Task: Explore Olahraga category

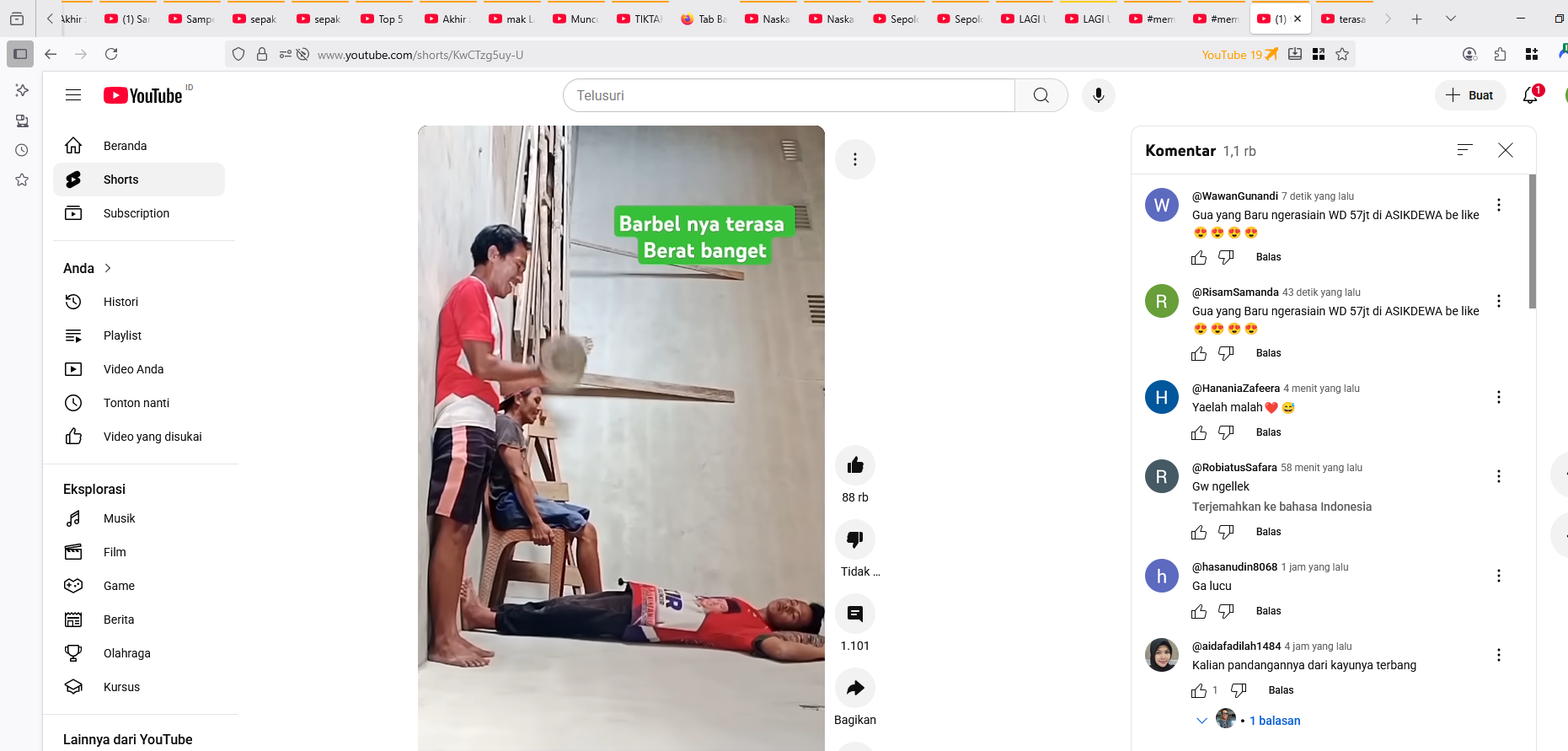Action: 139,653
